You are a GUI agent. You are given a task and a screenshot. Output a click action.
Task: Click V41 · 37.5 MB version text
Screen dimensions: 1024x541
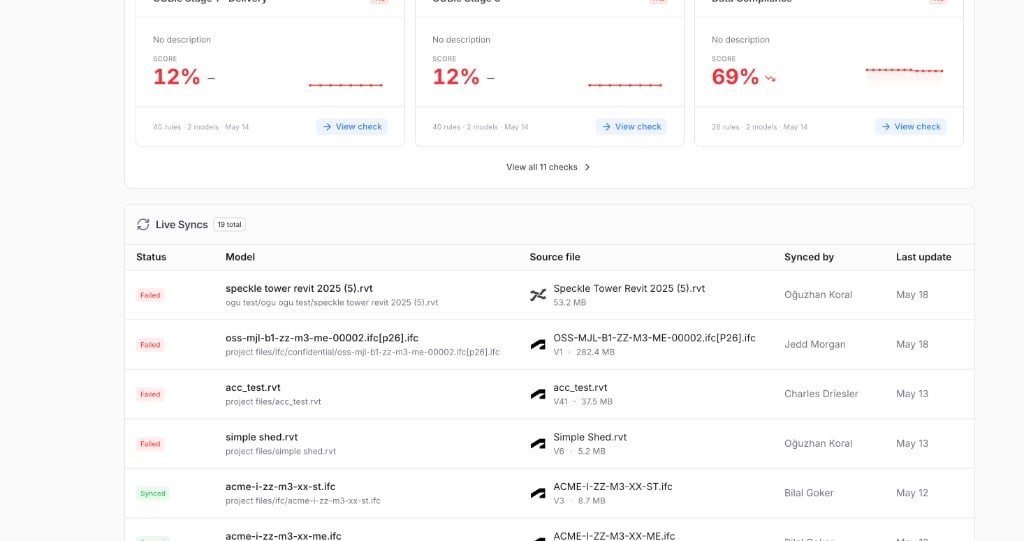(583, 402)
